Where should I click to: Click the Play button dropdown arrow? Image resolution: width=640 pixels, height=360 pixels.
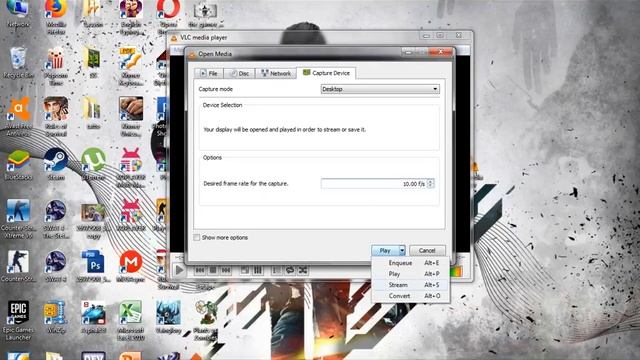[402, 251]
